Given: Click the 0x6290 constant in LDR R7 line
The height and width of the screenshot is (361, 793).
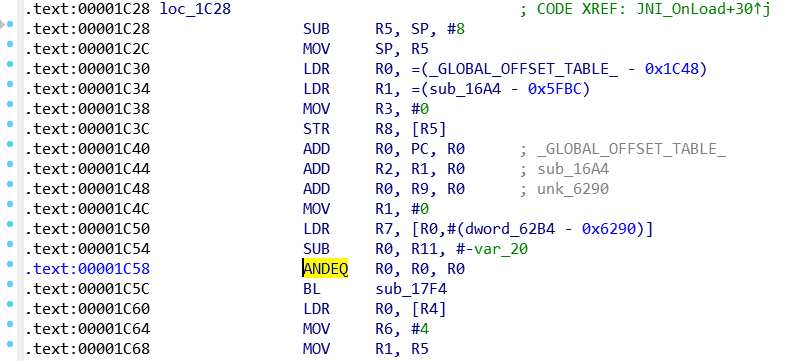Looking at the screenshot, I should pos(609,229).
